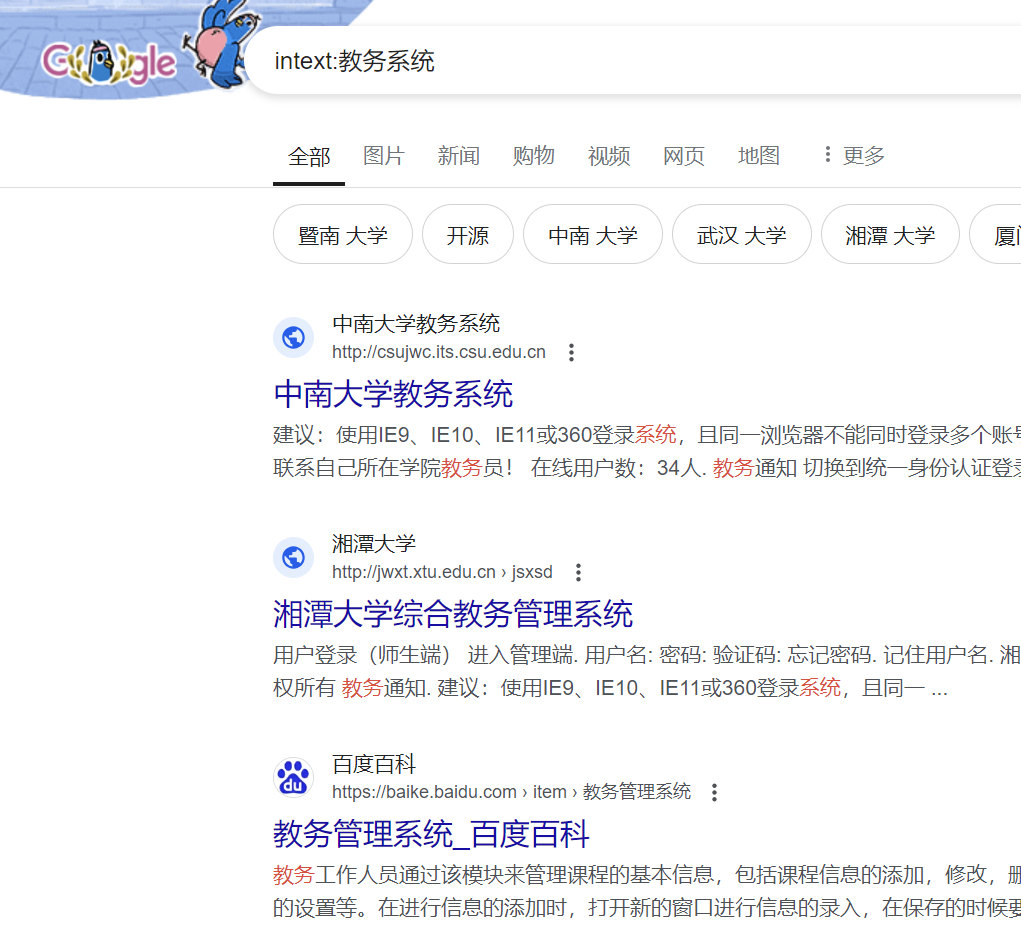Click the Baidu paw favicon for 百度百科
1021x952 pixels.
[293, 777]
